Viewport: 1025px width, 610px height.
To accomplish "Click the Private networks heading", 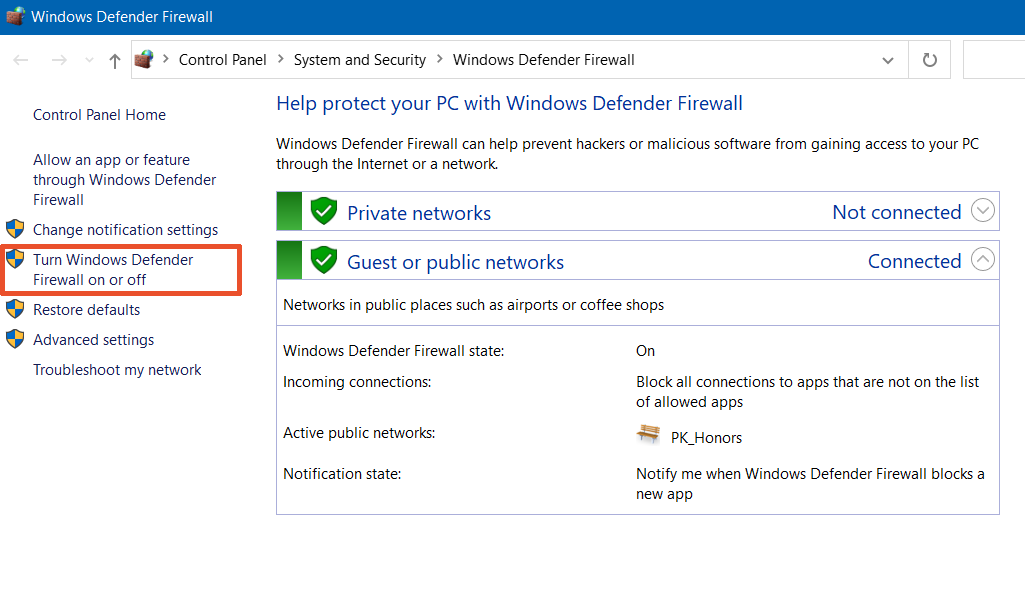I will click(x=419, y=213).
